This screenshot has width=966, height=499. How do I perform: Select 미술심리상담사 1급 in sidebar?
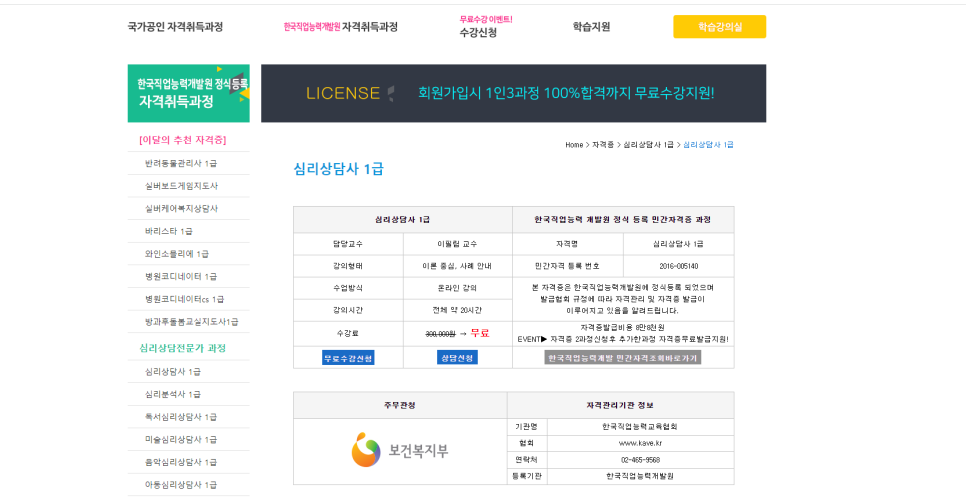pos(181,440)
